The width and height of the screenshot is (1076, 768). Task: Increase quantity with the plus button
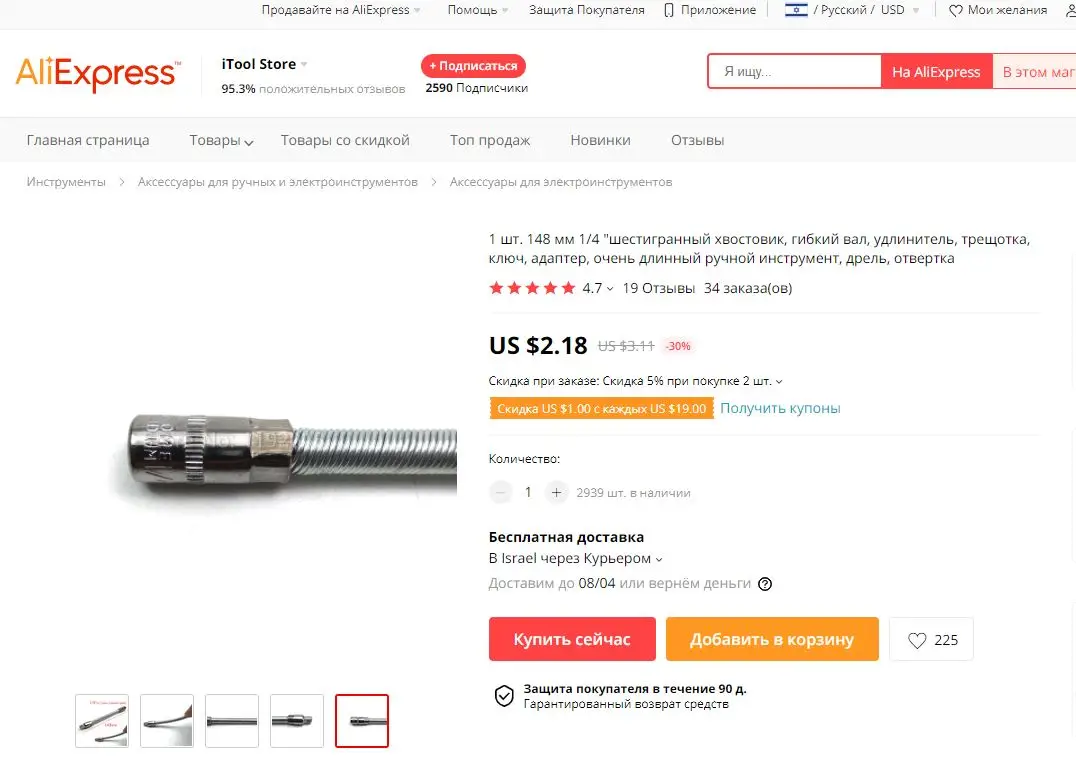tap(556, 492)
